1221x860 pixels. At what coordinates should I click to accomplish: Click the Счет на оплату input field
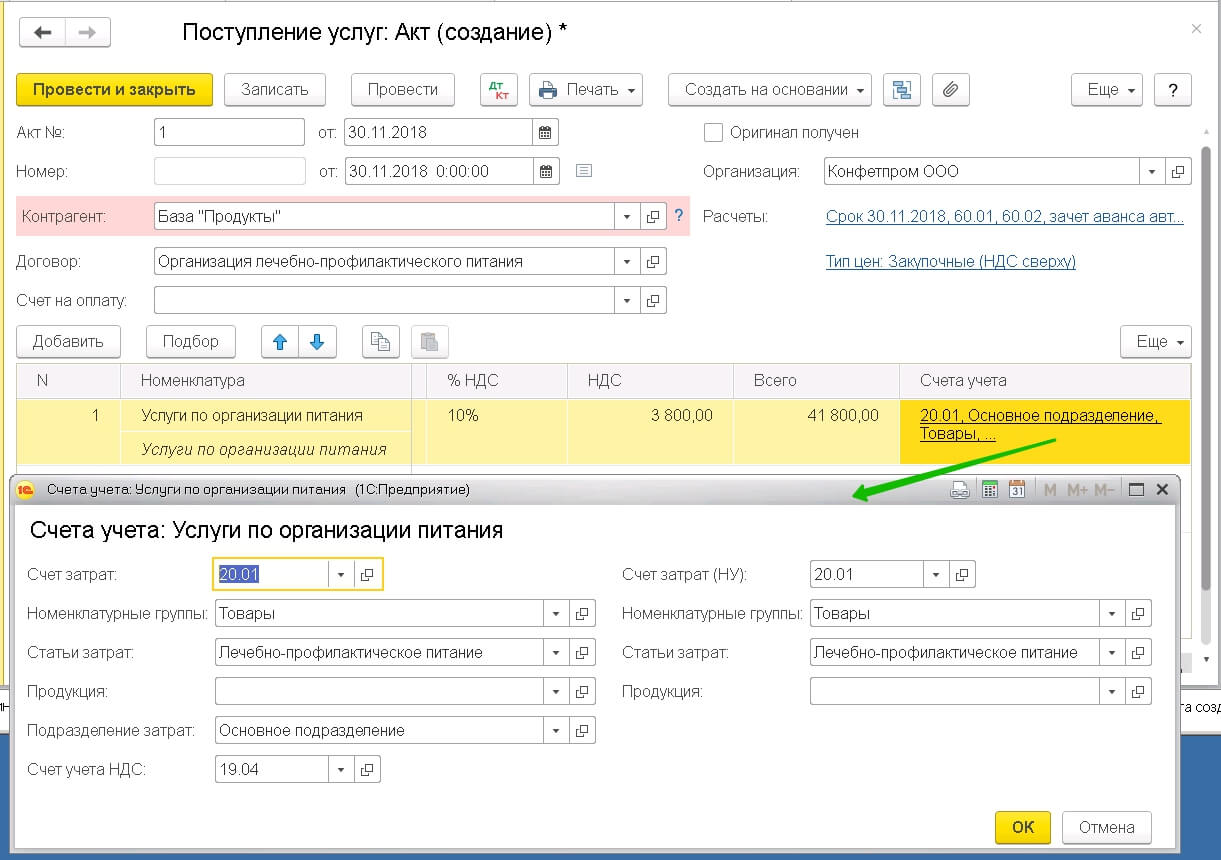(385, 300)
